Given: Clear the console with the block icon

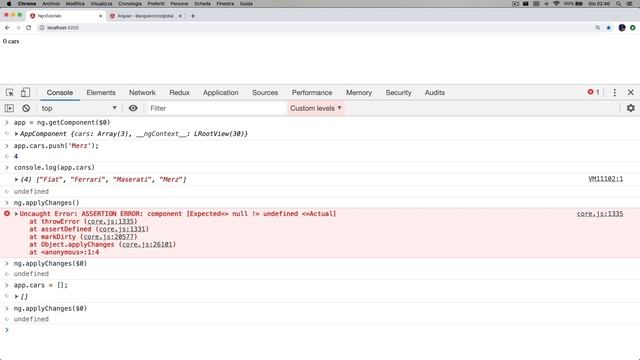Looking at the screenshot, I should (x=26, y=108).
